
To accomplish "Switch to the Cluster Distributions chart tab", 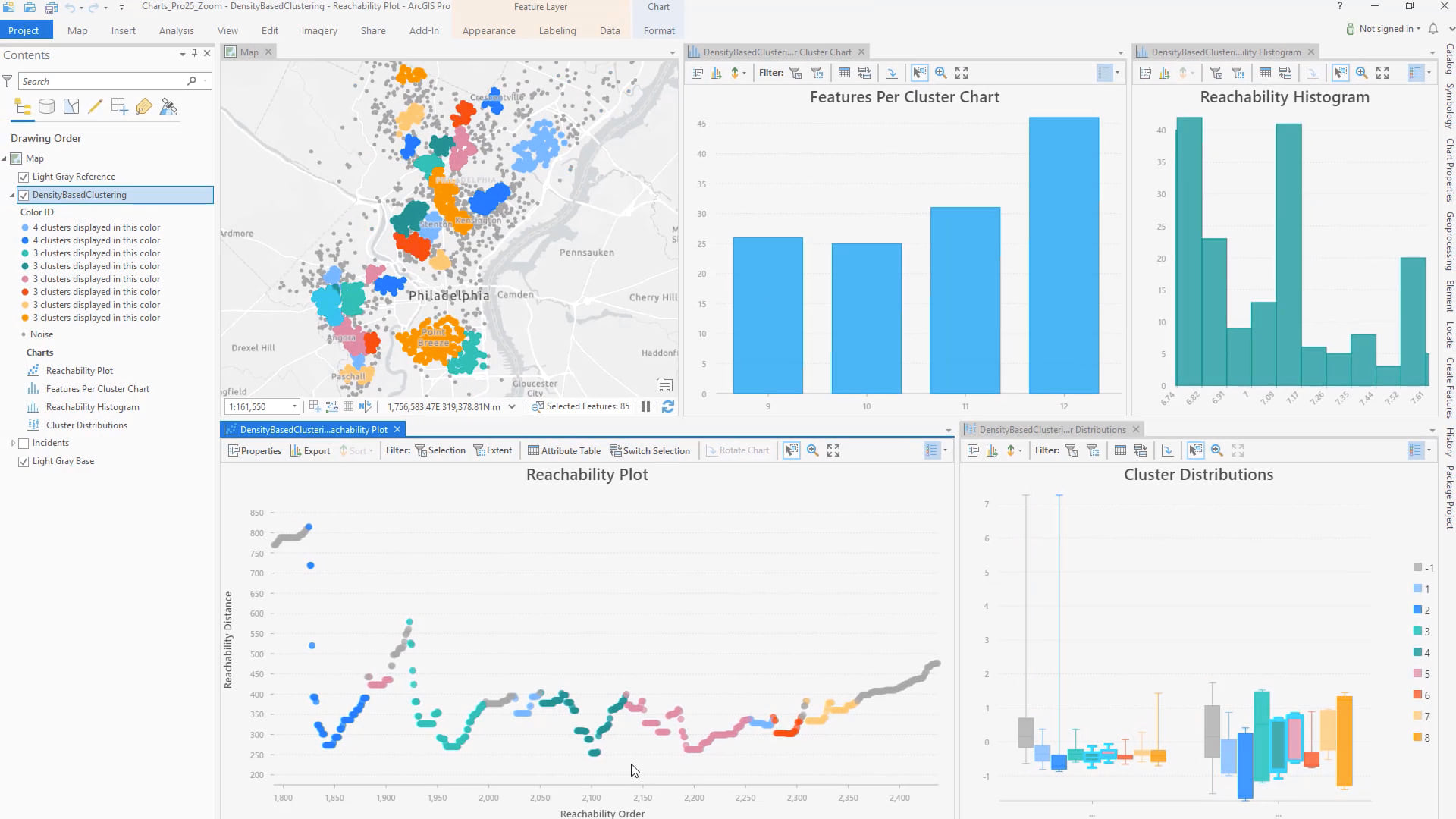I will (1051, 429).
